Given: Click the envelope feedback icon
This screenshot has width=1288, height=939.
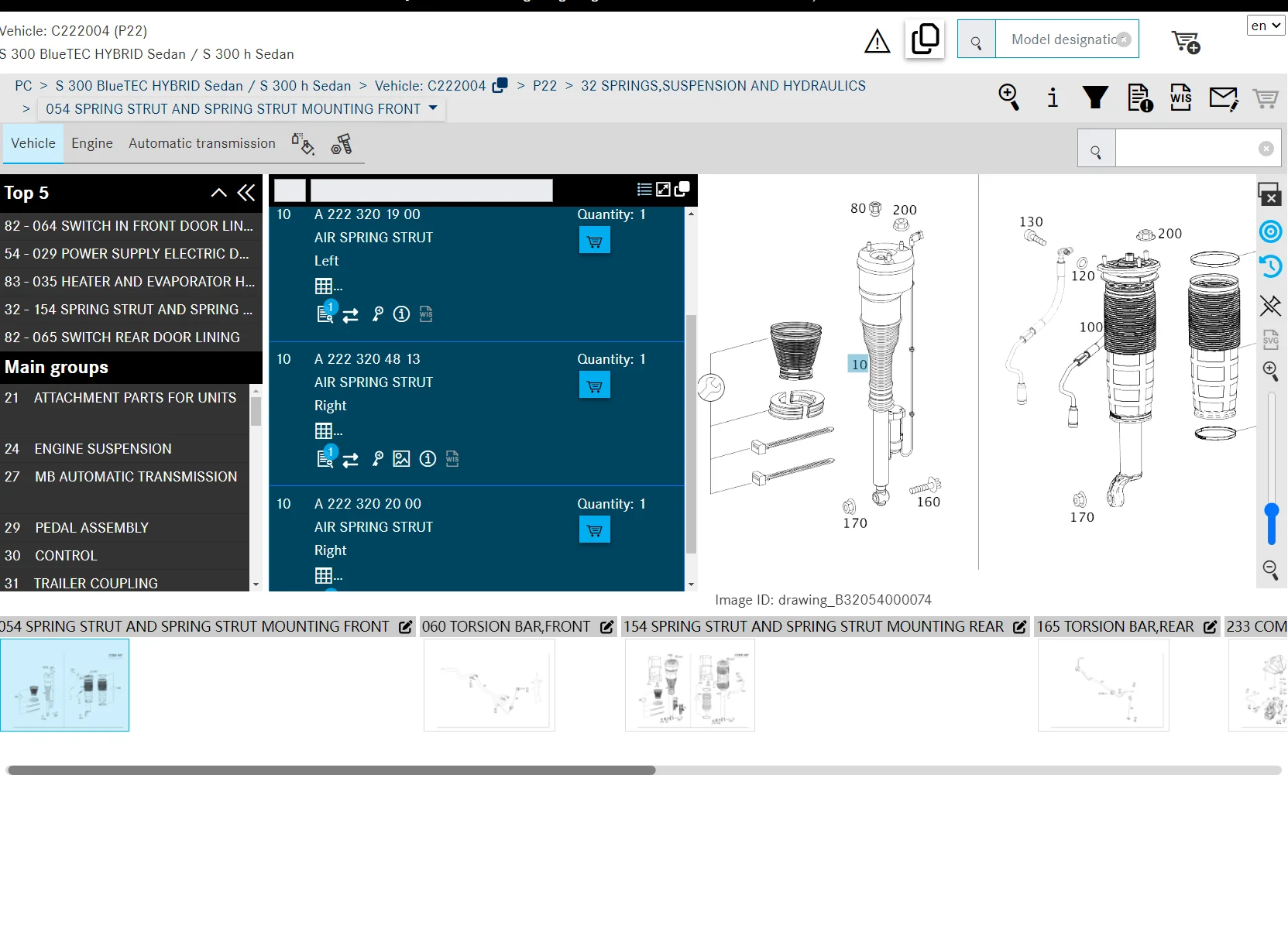Looking at the screenshot, I should tap(1223, 98).
